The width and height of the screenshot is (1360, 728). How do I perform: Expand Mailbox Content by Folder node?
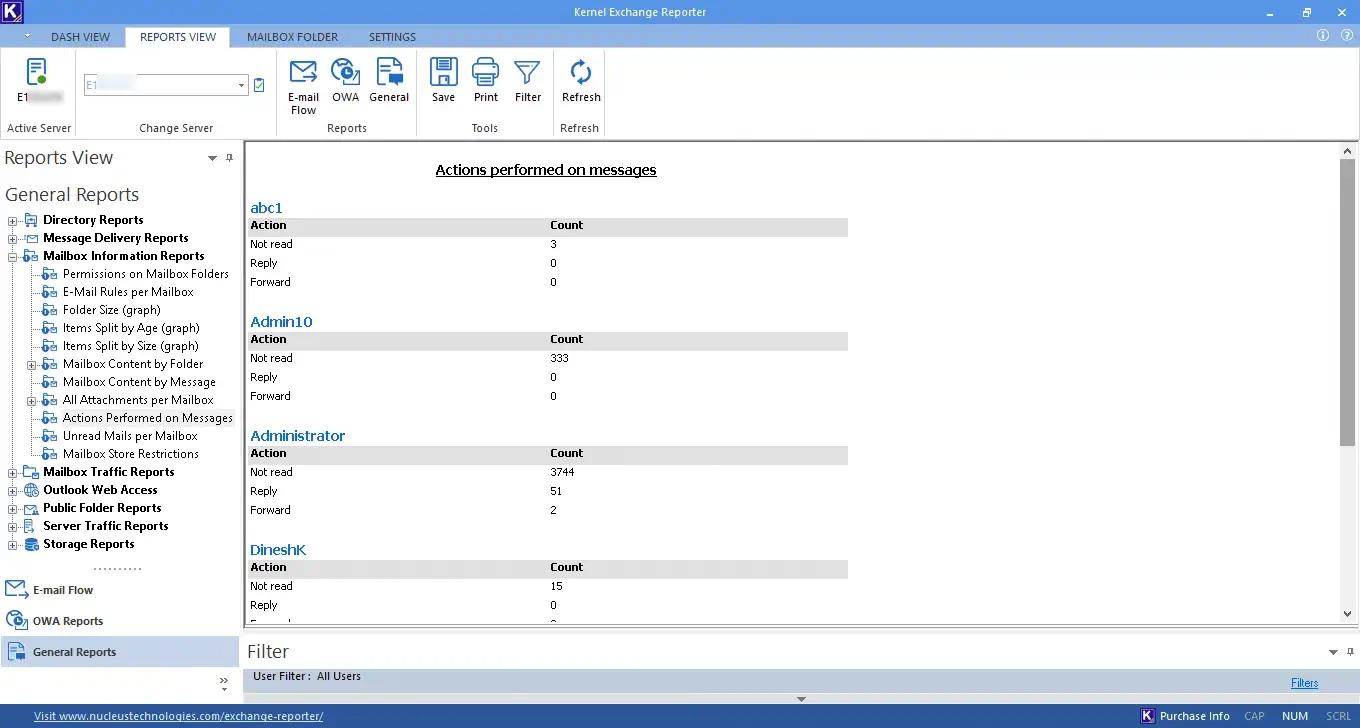[x=32, y=365]
